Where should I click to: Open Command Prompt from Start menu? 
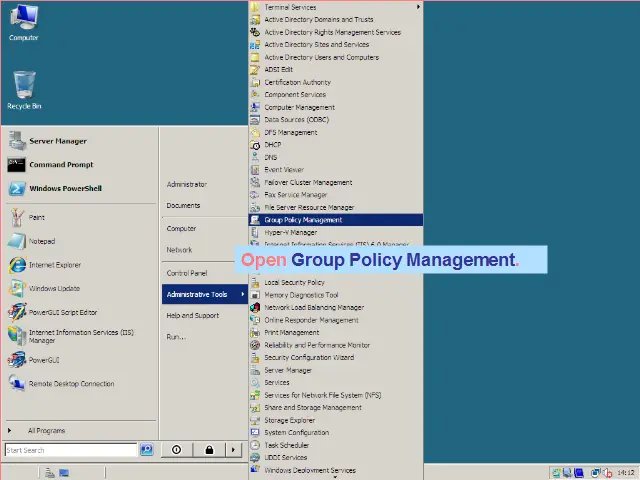[x=81, y=165]
